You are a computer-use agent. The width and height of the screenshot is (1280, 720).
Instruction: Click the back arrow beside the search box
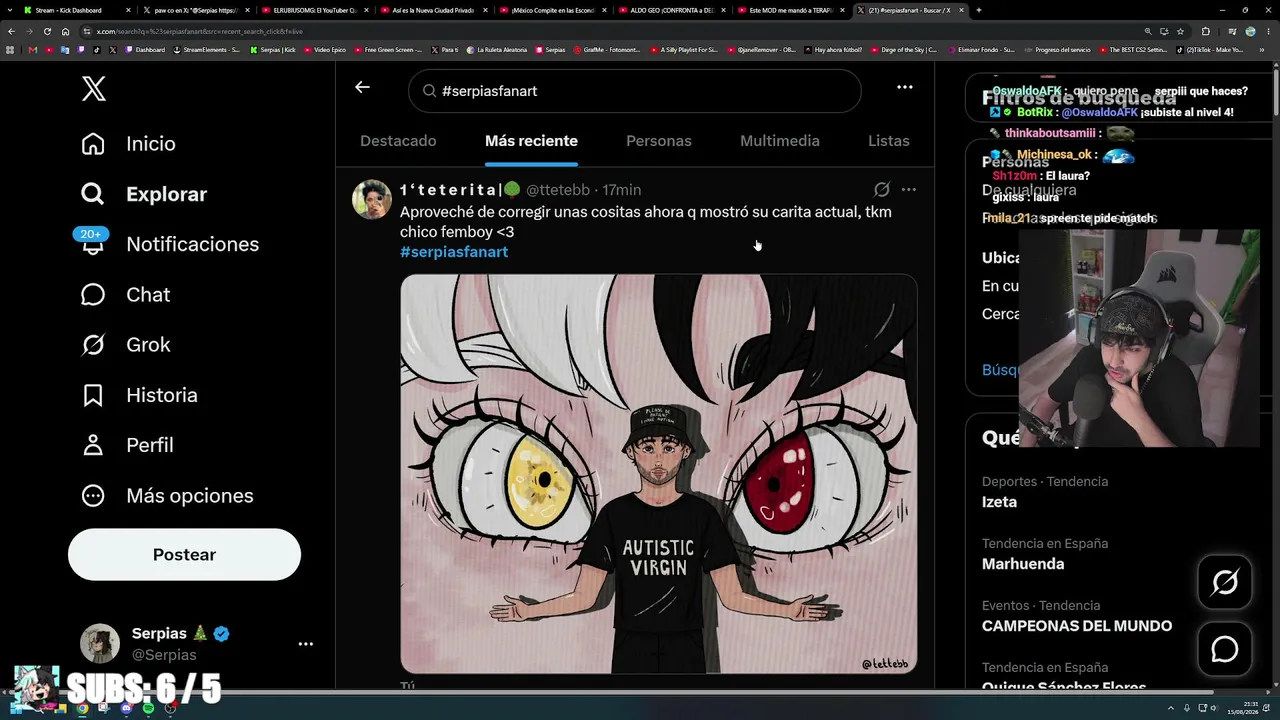pos(362,87)
